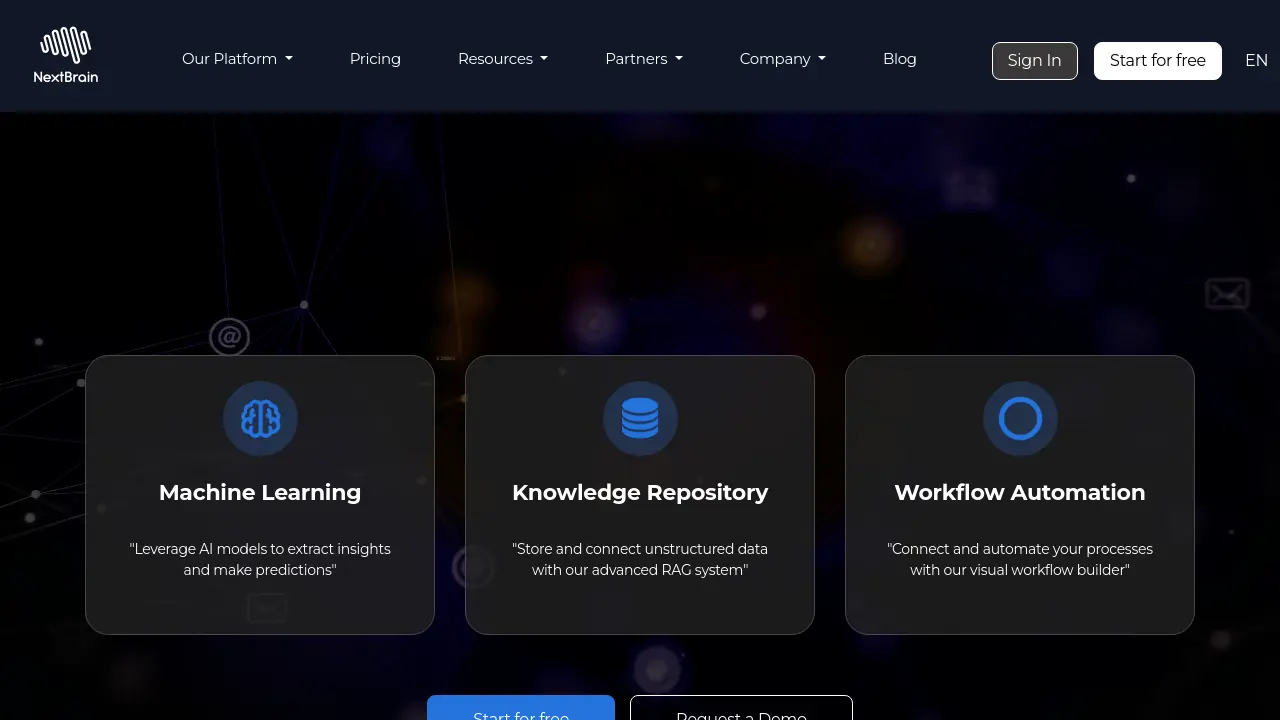The image size is (1280, 720).
Task: Sign in to your account
Action: (1034, 60)
